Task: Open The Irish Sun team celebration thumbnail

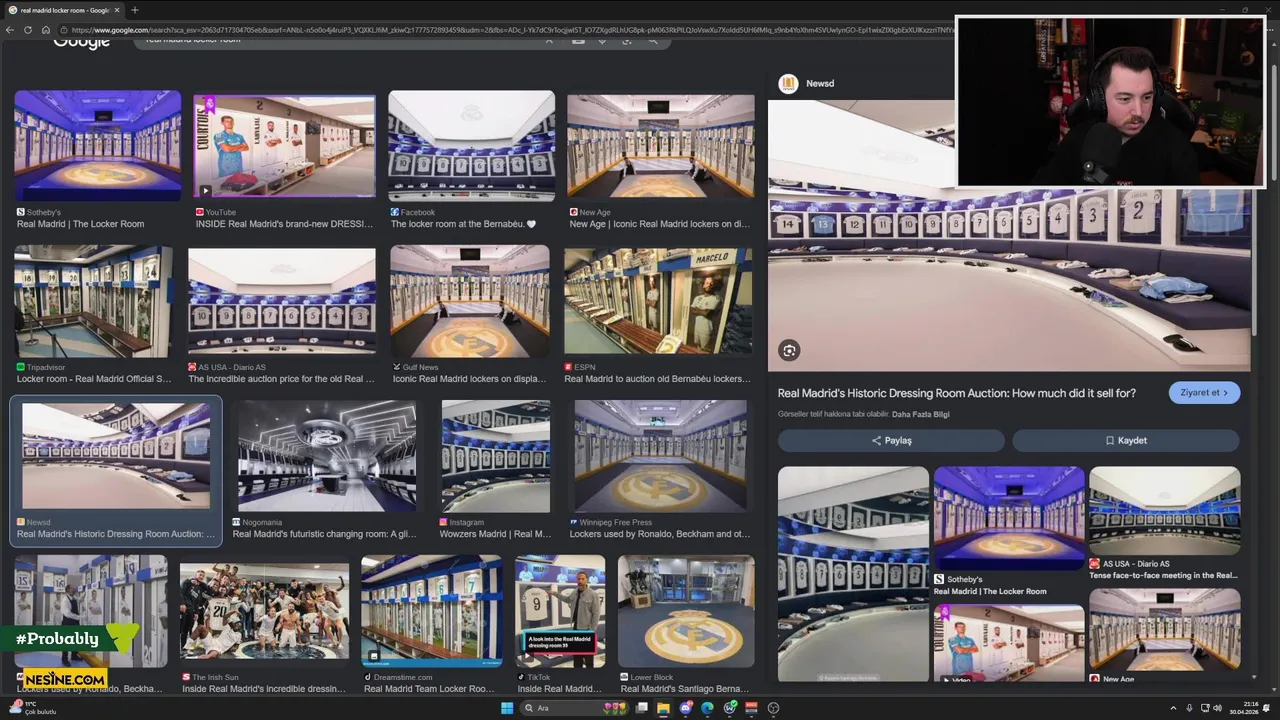Action: 264,611
